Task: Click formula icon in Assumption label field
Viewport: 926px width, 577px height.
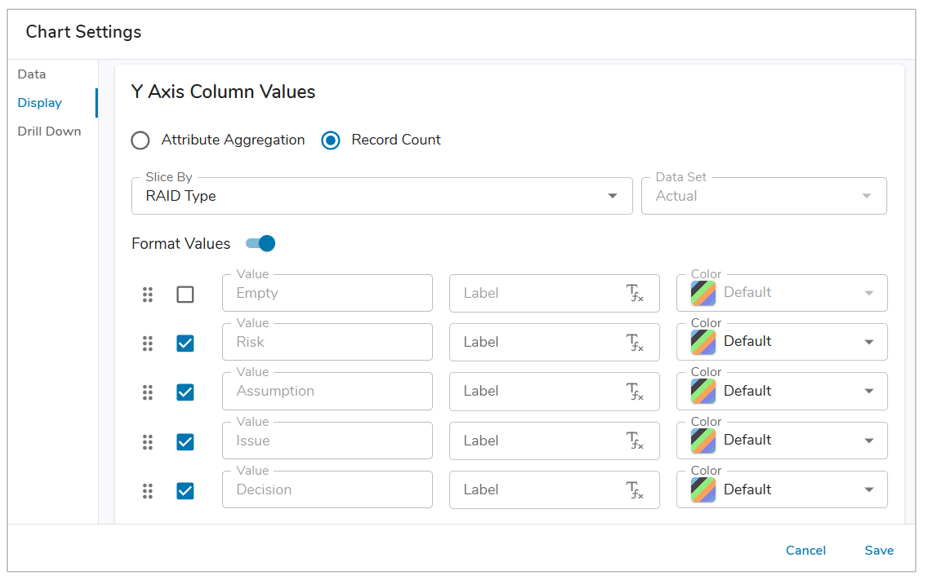Action: 634,392
